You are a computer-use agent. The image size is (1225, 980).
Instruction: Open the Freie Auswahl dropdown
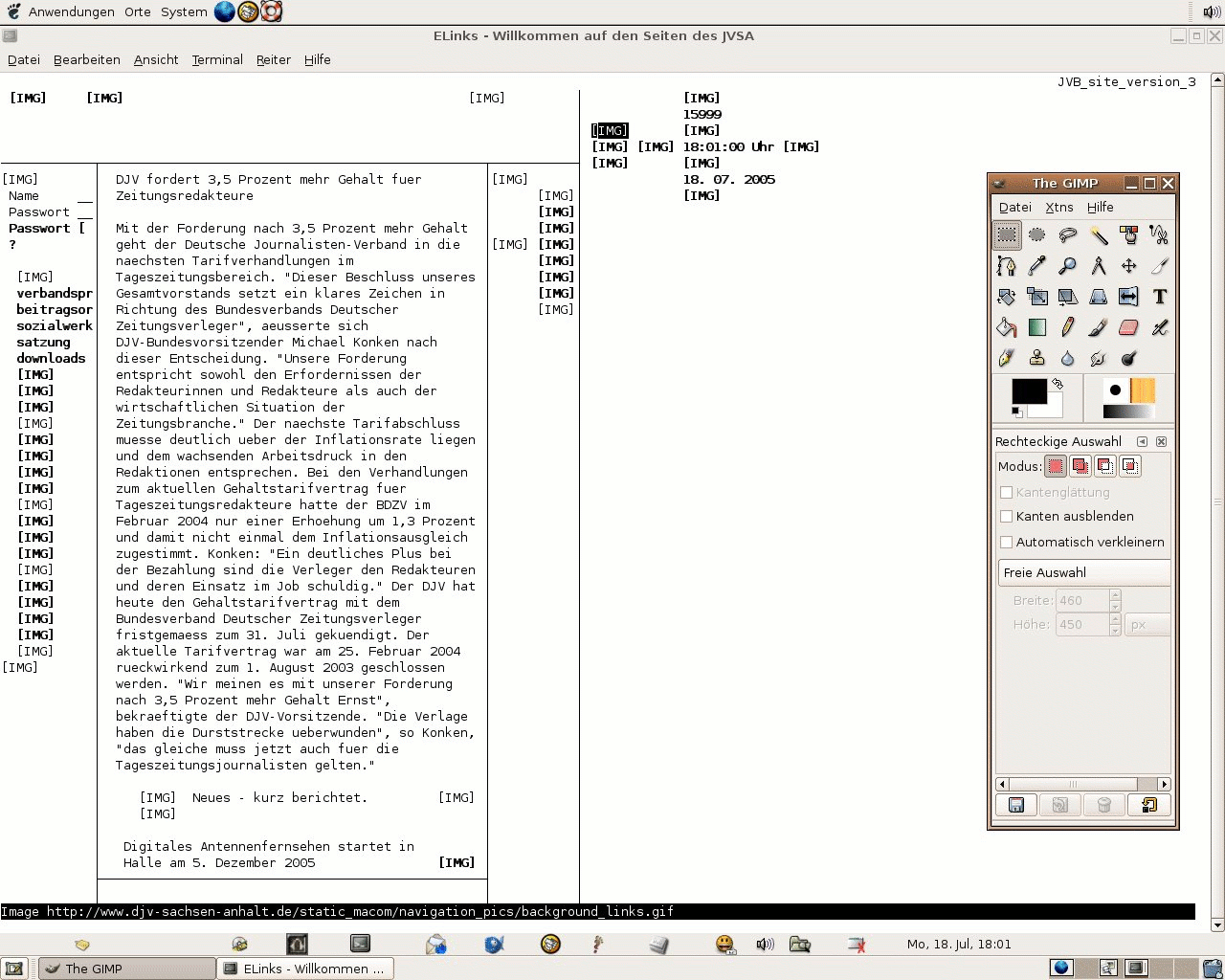[x=1084, y=572]
